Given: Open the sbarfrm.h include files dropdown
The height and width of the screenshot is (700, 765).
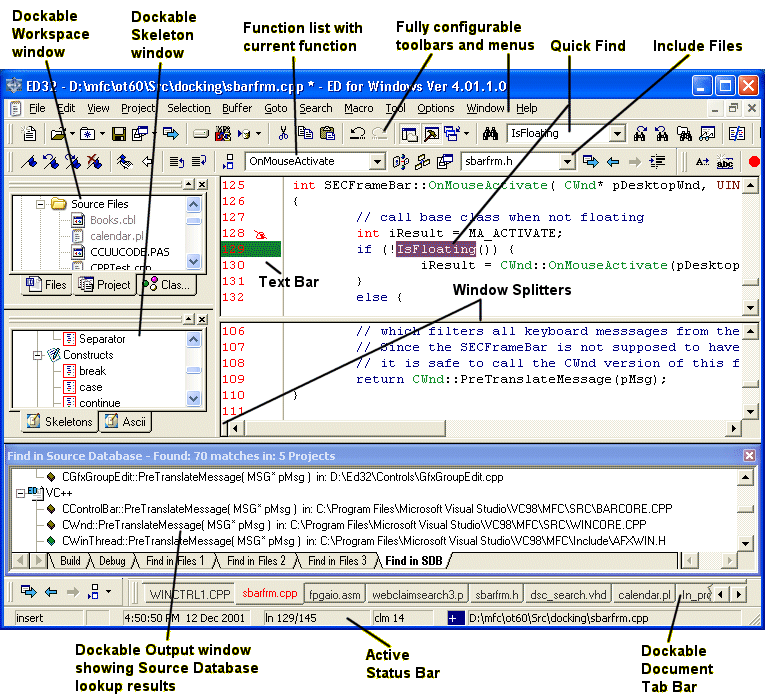Looking at the screenshot, I should click(x=566, y=161).
